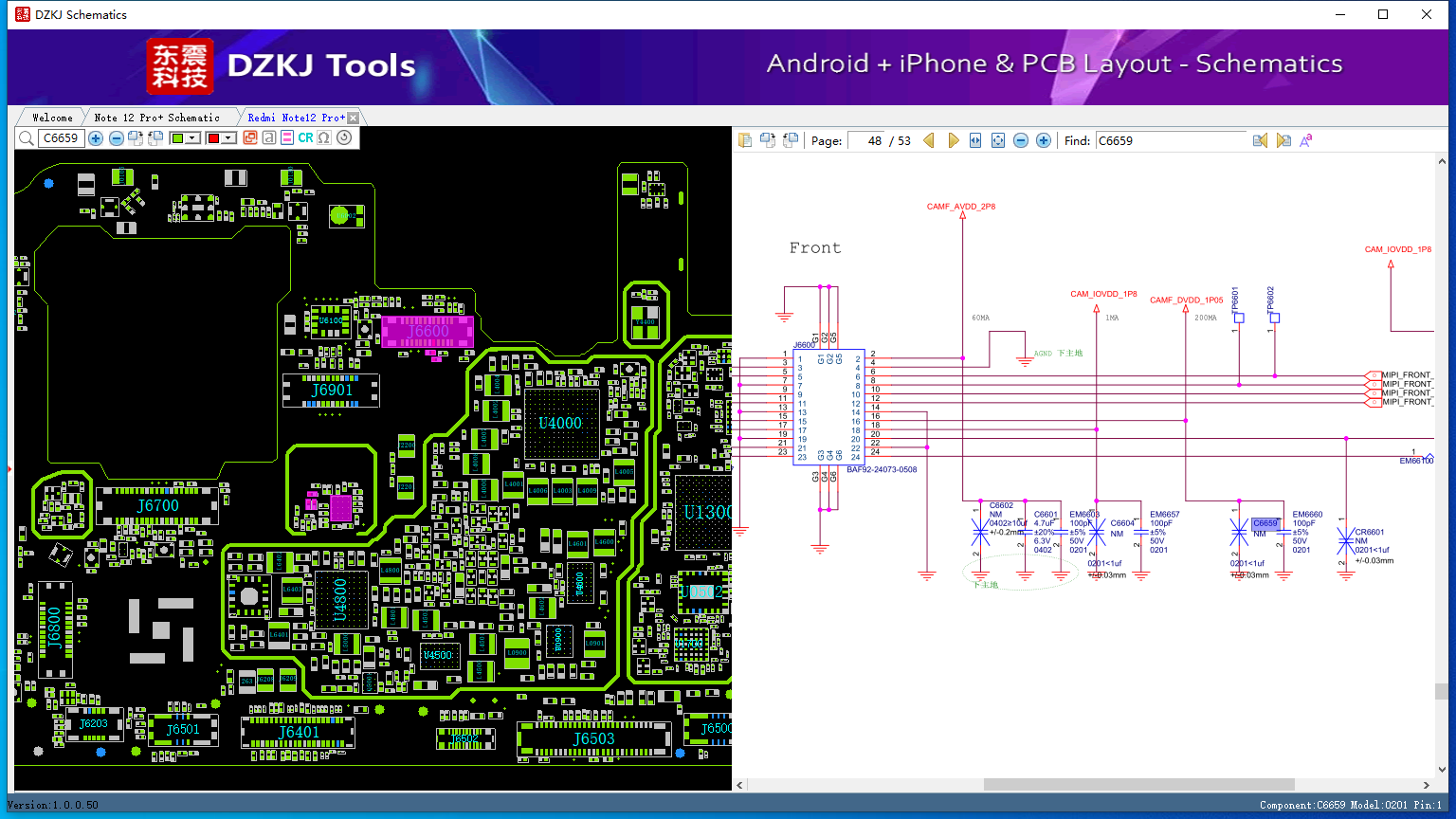This screenshot has width=1456, height=819.
Task: Click the red color swatch
Action: (213, 138)
